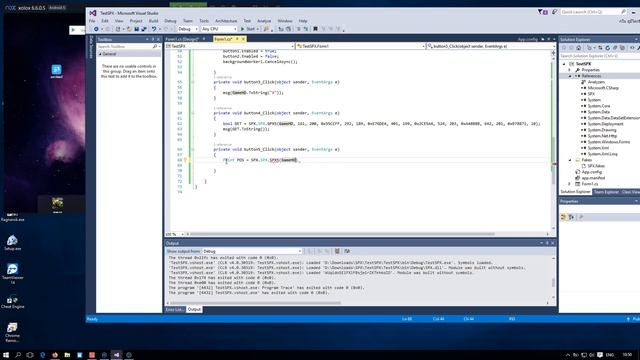Image resolution: width=640 pixels, height=360 pixels.
Task: Select App.config in Solution Explorer
Action: pyautogui.click(x=591, y=172)
